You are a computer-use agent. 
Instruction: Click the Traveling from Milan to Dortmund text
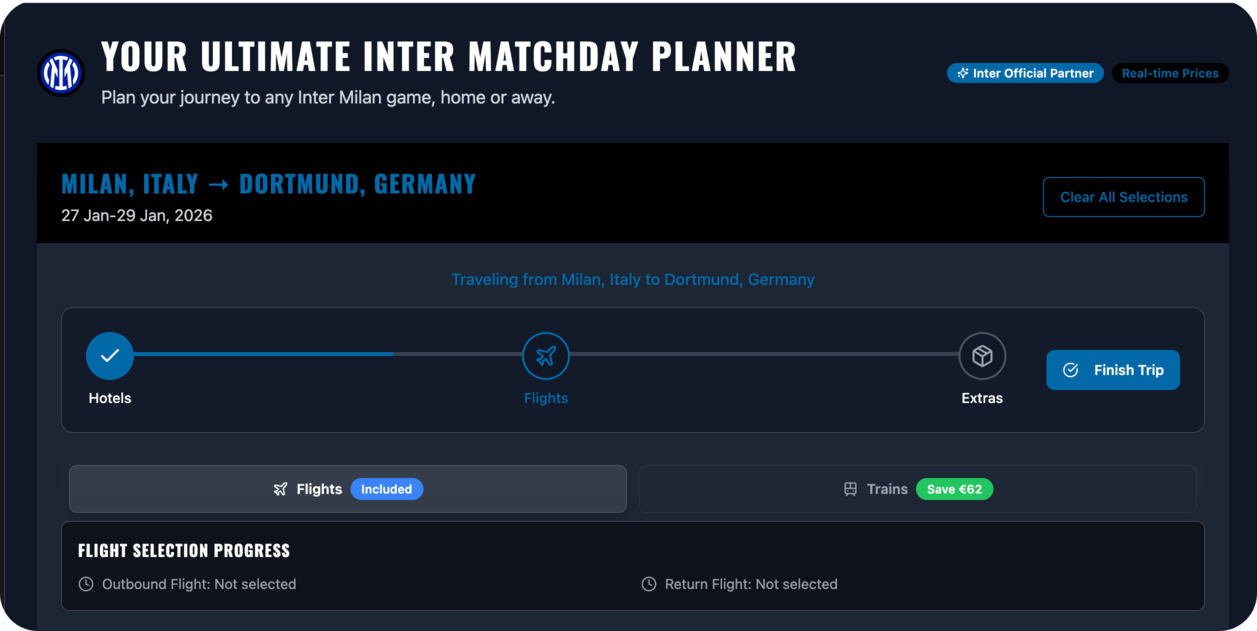pyautogui.click(x=632, y=279)
